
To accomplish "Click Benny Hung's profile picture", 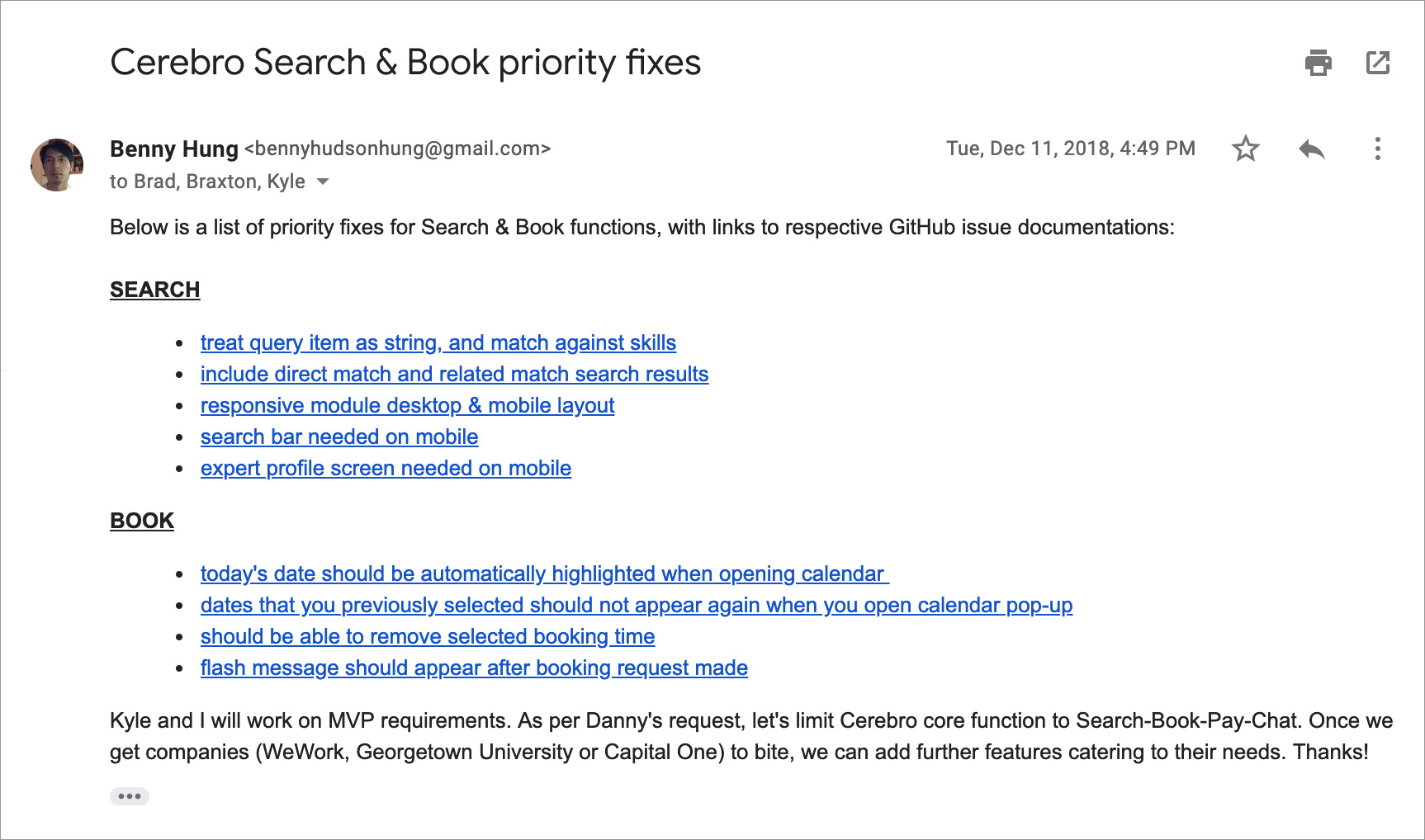I will [57, 165].
